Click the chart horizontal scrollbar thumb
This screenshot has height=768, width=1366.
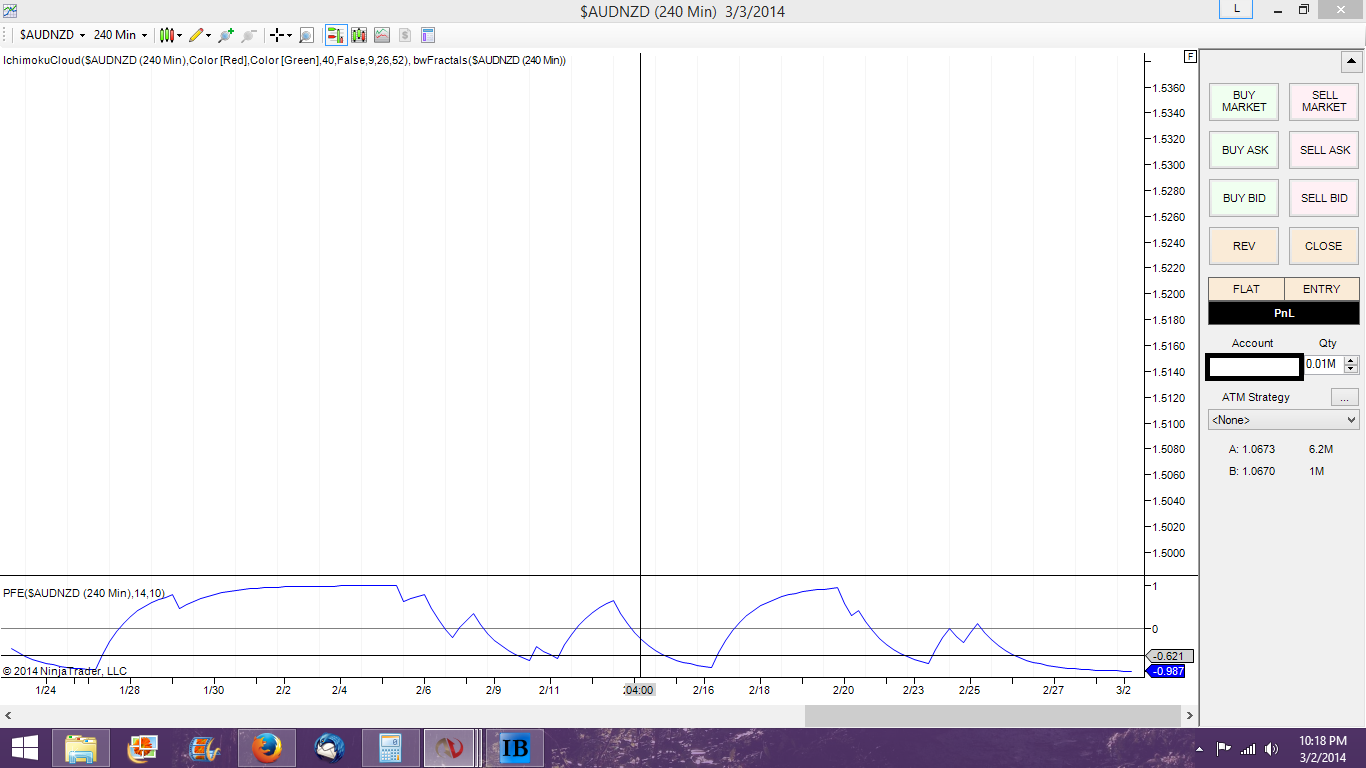pyautogui.click(x=993, y=716)
